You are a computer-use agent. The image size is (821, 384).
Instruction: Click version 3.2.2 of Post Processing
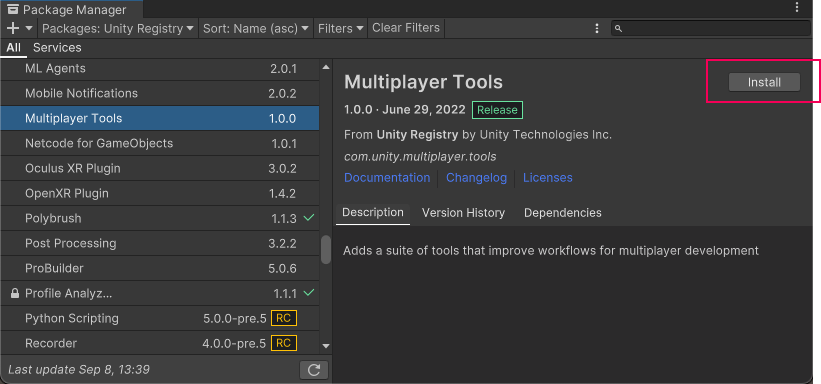pyautogui.click(x=282, y=244)
